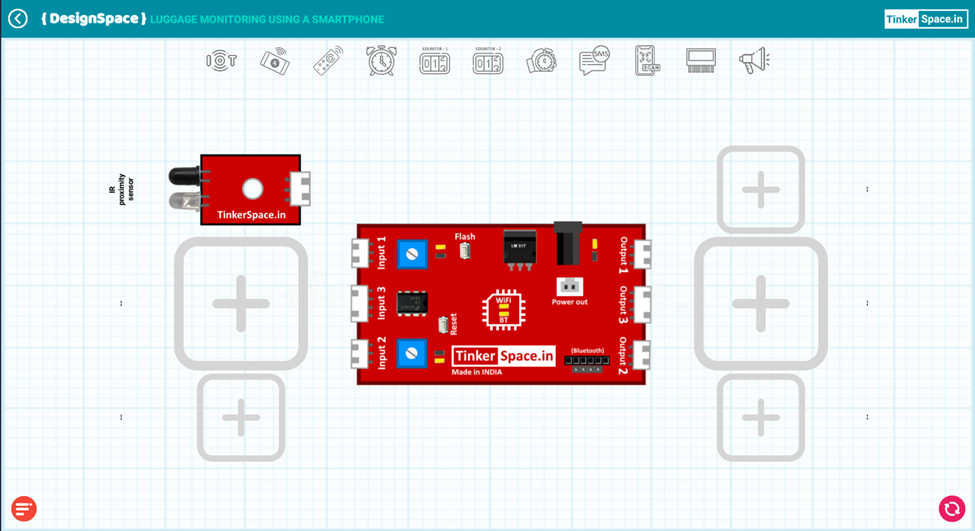Click the black DC power jack
Image resolution: width=975 pixels, height=531 pixels.
(x=568, y=243)
